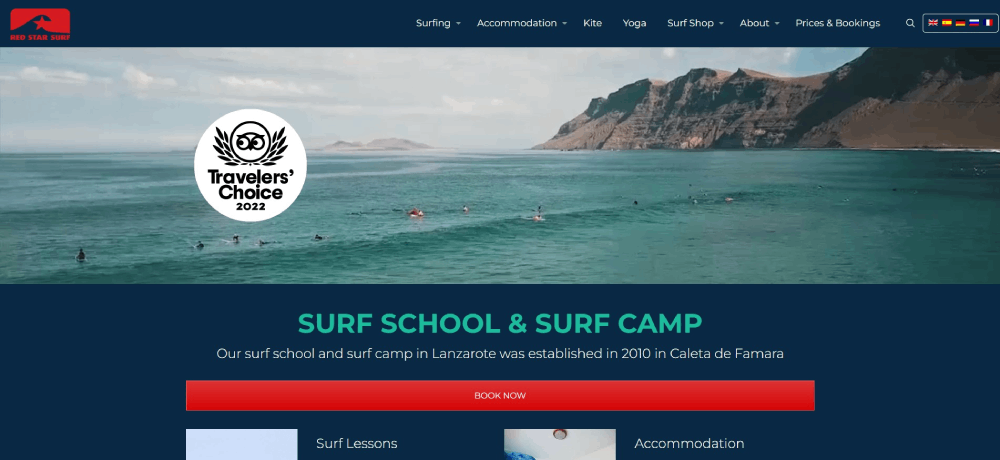
Task: Choose the French flag language icon
Action: pos(988,22)
